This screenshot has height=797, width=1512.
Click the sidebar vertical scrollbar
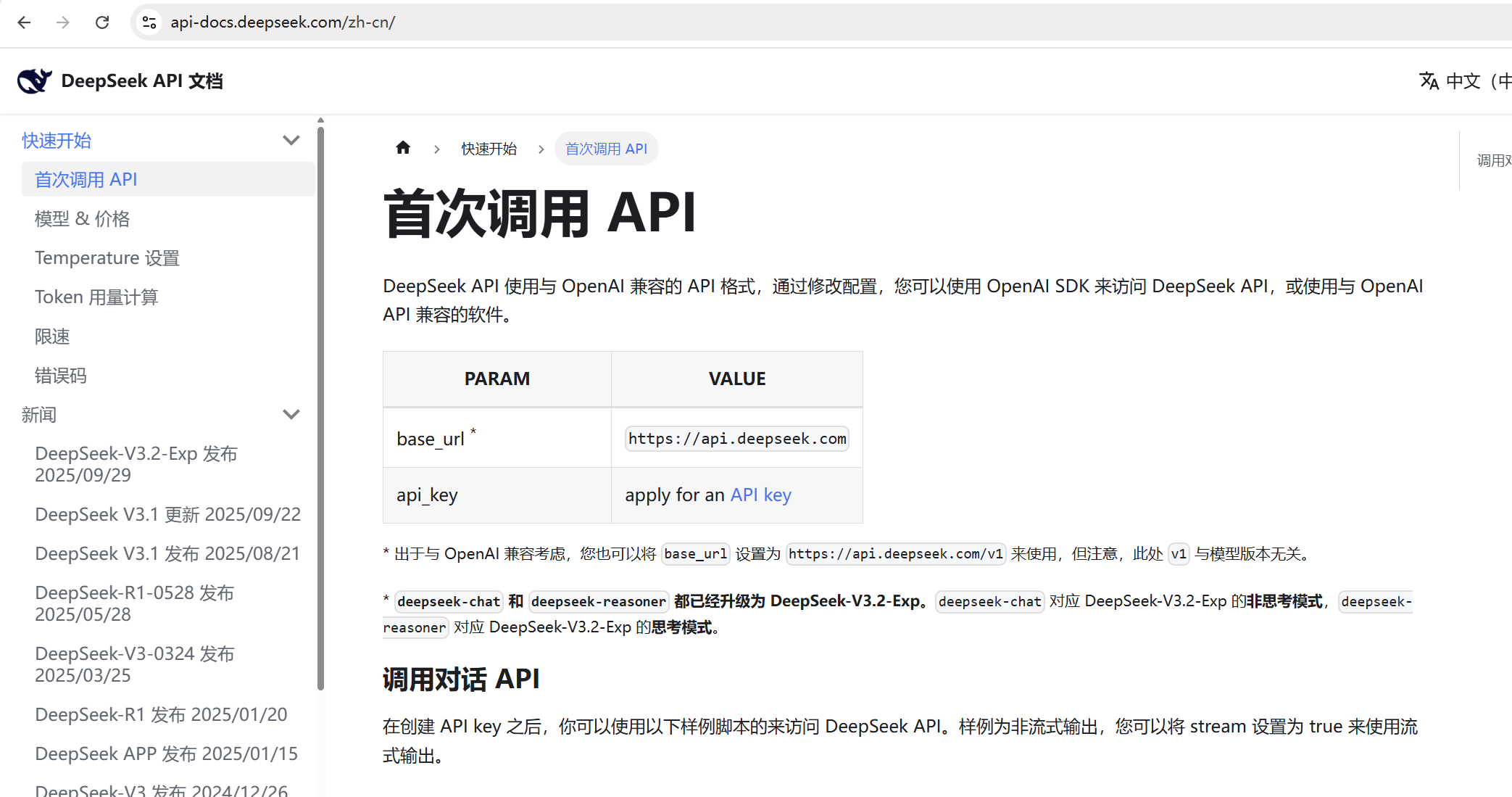320,406
